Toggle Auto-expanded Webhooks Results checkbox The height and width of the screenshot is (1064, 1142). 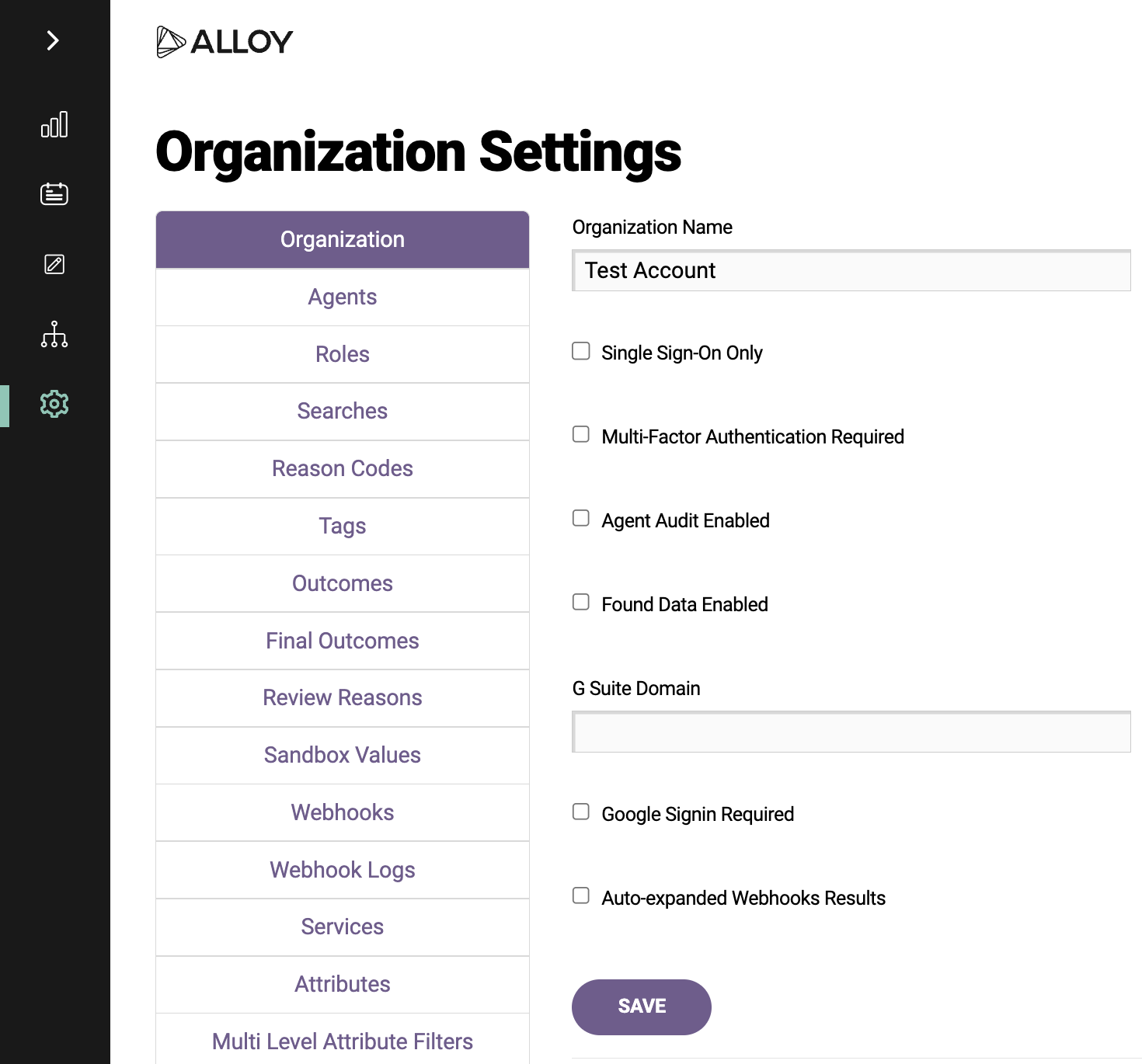tap(581, 895)
